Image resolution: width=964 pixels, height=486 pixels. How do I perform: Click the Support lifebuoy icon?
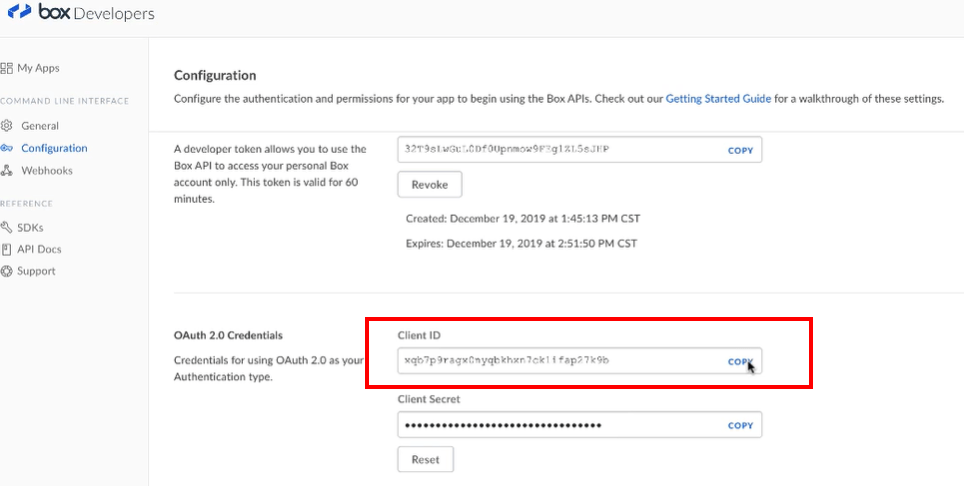click(7, 271)
